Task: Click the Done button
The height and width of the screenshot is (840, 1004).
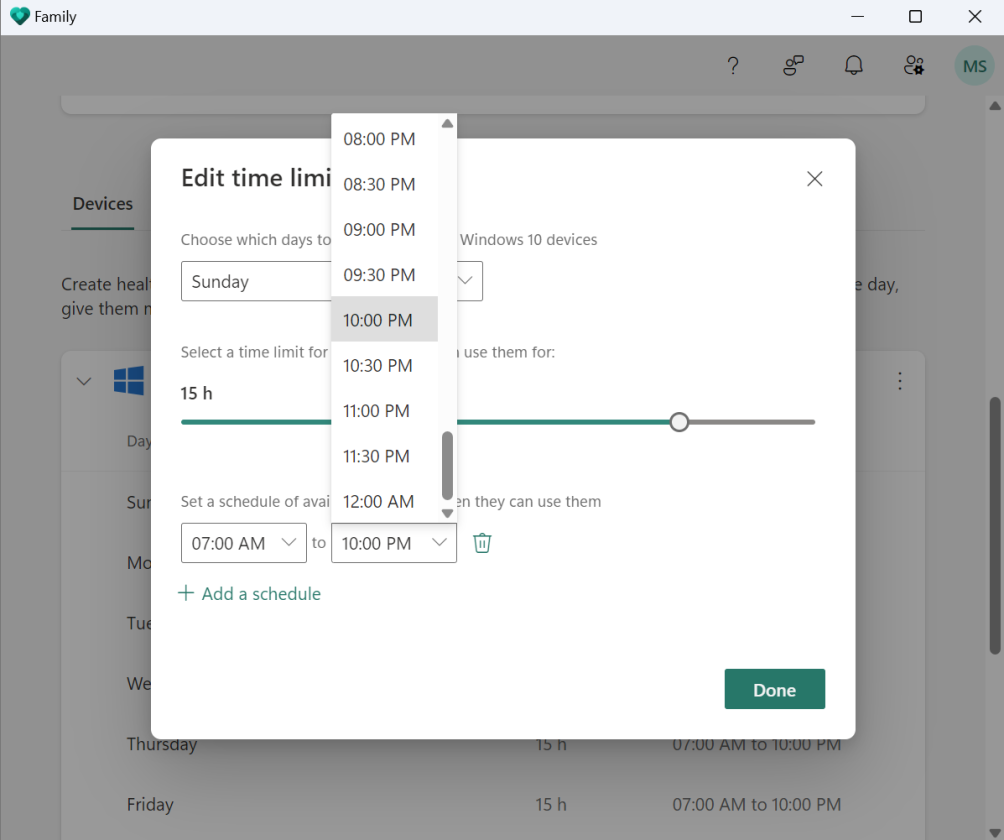Action: pyautogui.click(x=774, y=689)
